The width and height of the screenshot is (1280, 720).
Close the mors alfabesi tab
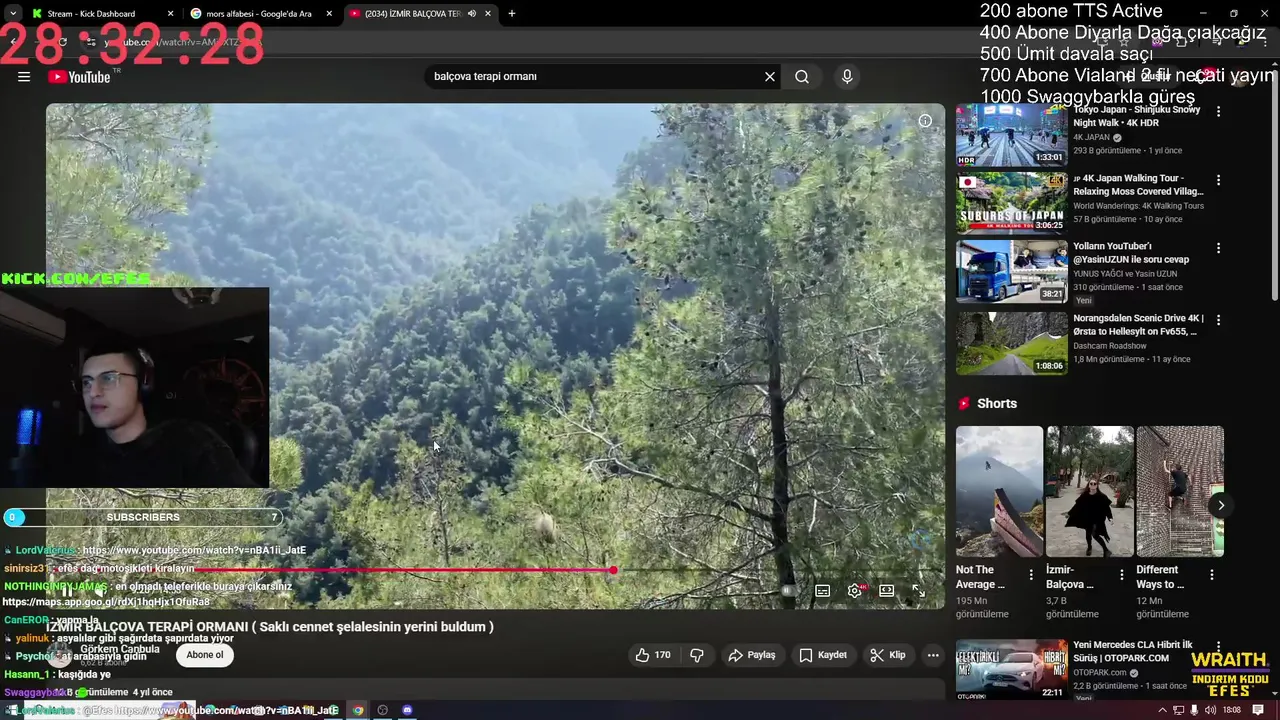pos(329,14)
